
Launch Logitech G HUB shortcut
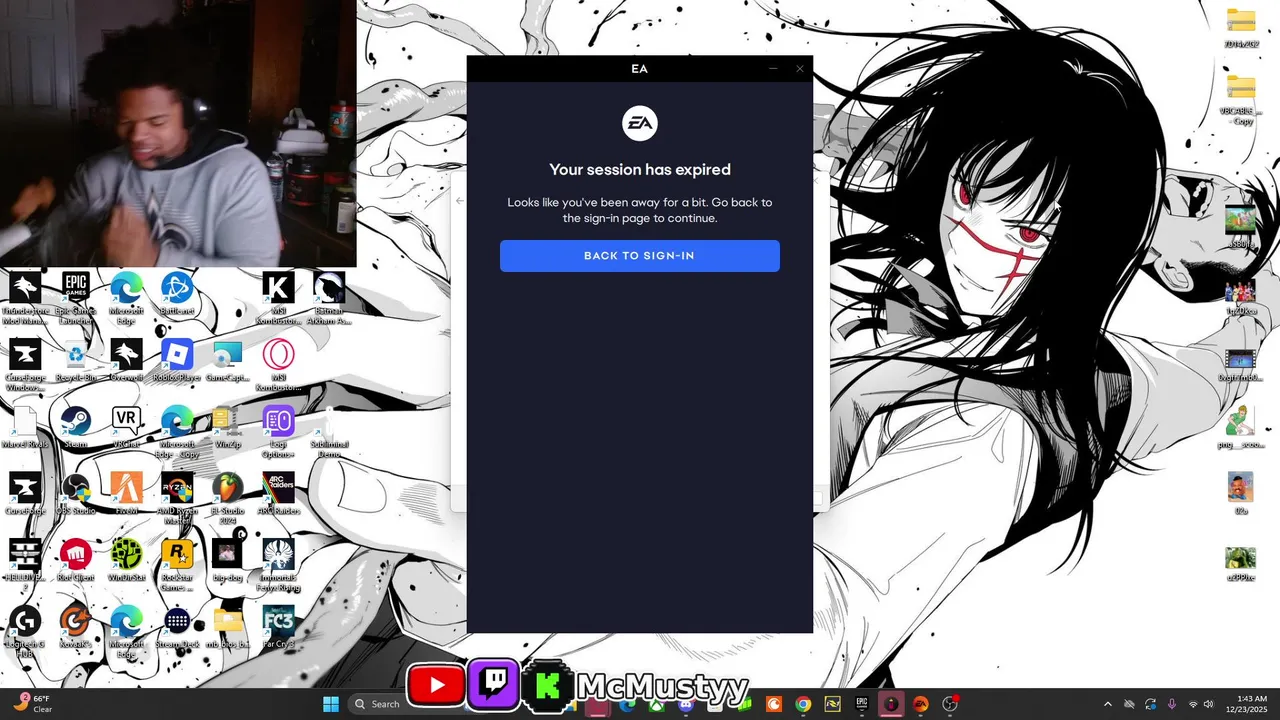(x=25, y=632)
